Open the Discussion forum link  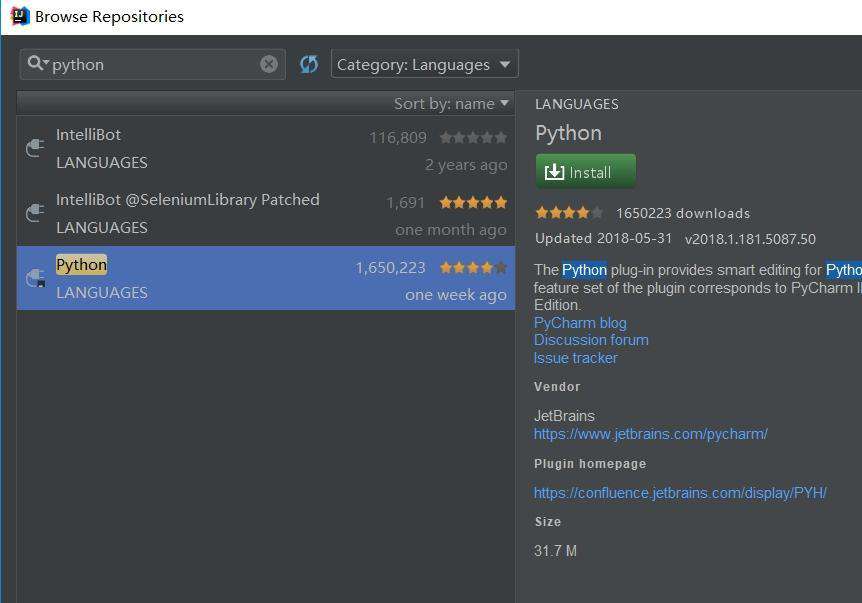coord(591,340)
